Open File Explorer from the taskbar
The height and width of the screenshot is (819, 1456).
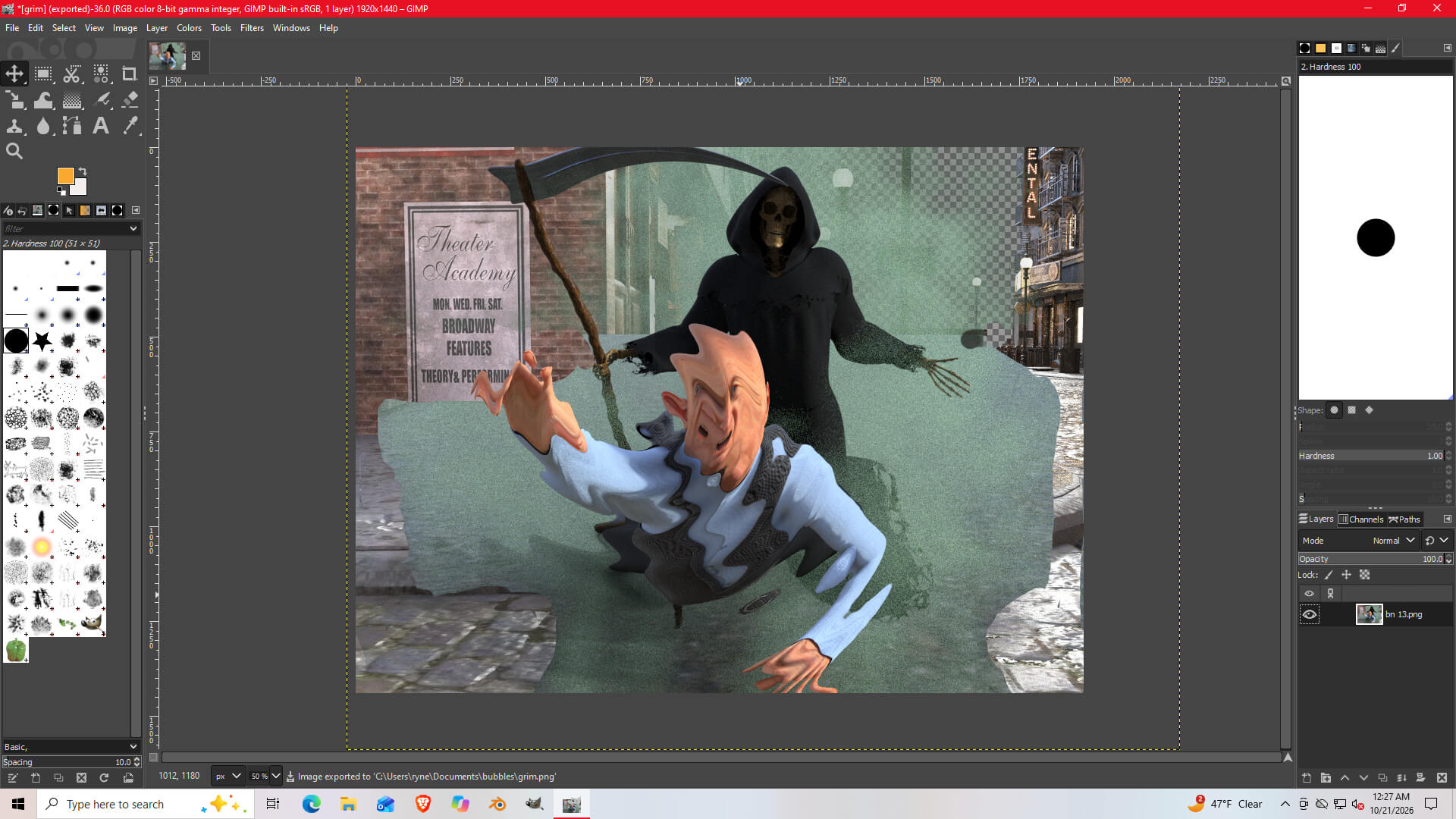click(x=348, y=804)
